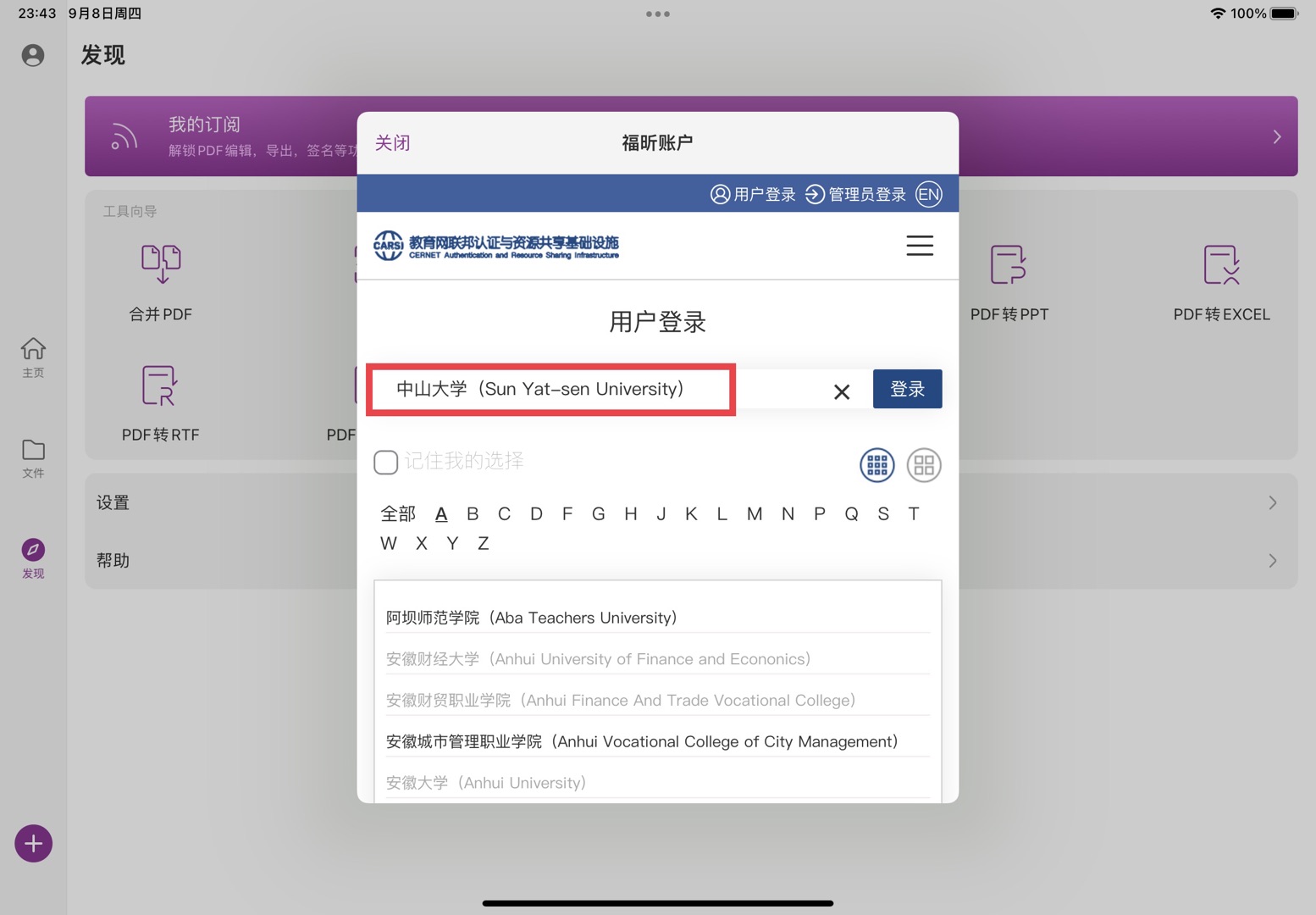Screen dimensions: 1316x915
Task: Open the 帮助 row chevron
Action: [x=1273, y=560]
